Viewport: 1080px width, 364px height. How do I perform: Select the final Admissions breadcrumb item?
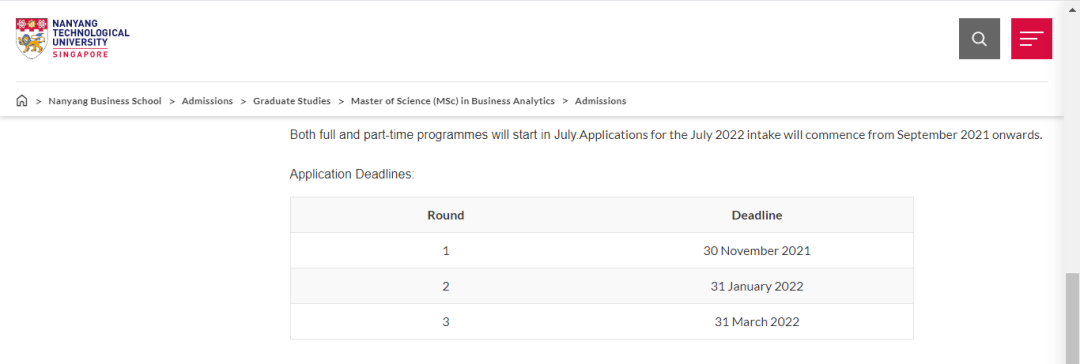click(x=601, y=101)
